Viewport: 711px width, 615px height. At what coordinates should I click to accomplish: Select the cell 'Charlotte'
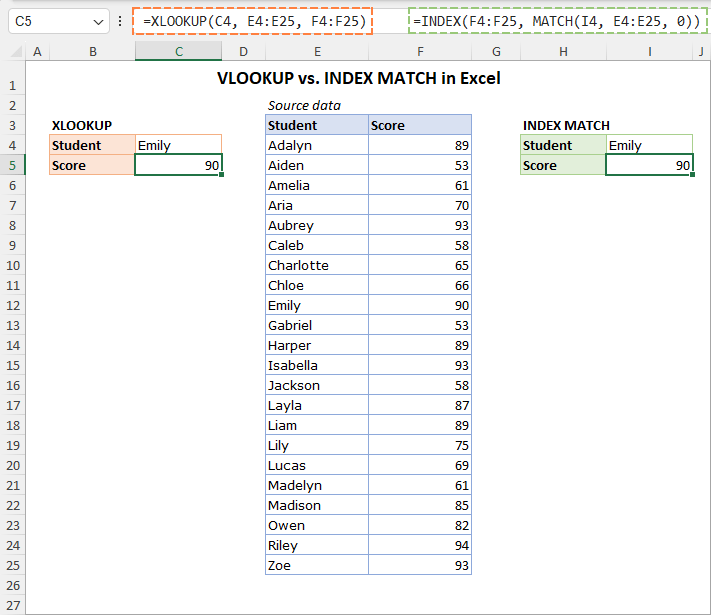point(317,265)
